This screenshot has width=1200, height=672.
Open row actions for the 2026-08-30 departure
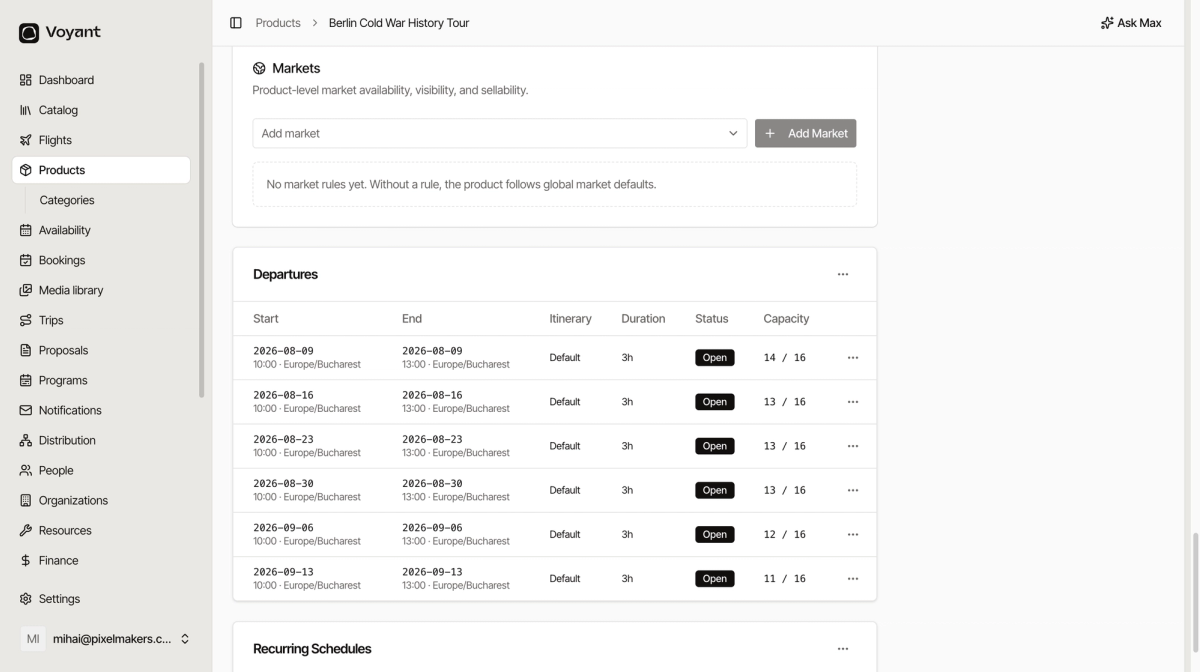coord(853,490)
